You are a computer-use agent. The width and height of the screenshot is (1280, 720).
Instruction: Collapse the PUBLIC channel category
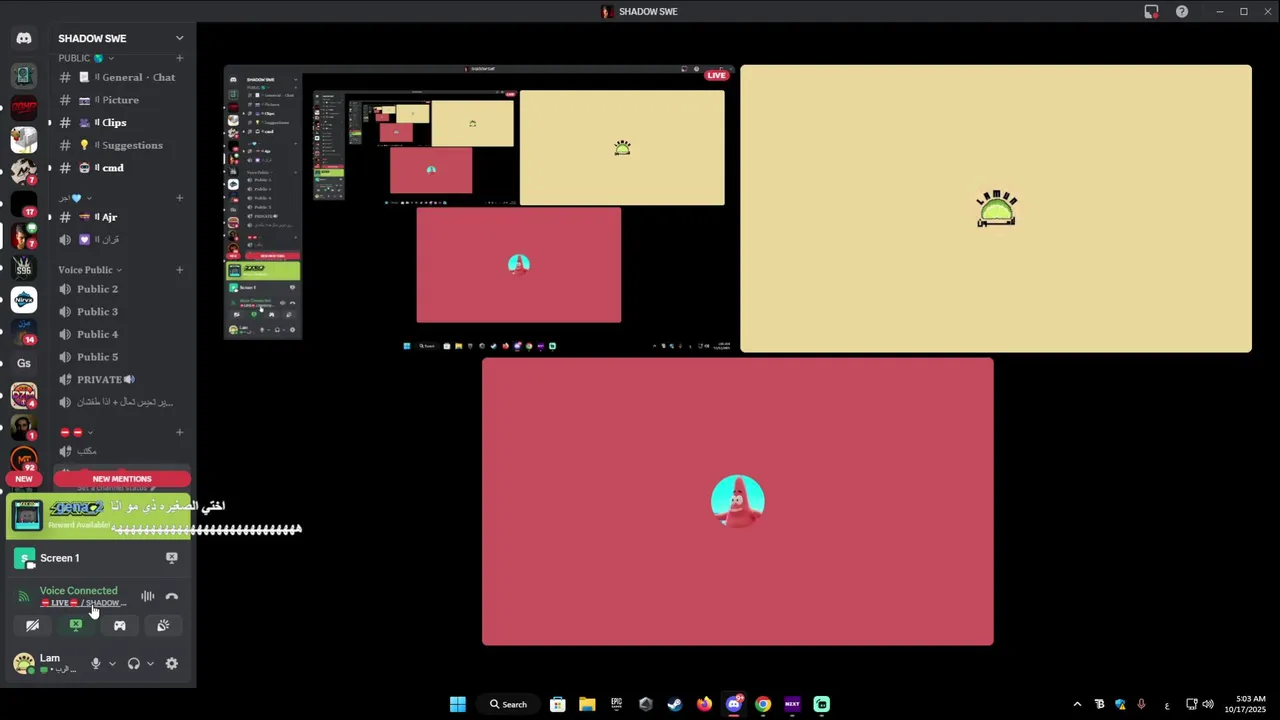click(86, 58)
